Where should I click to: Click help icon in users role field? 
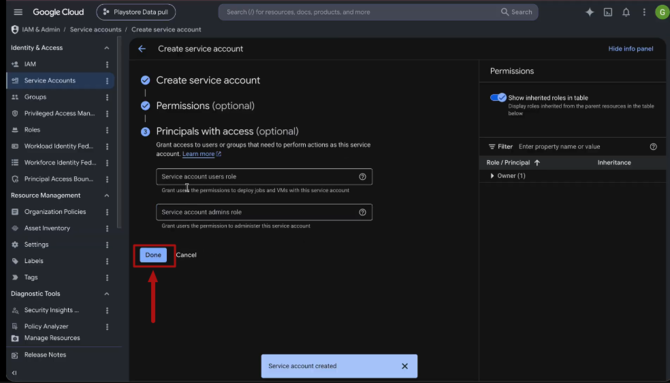362,177
